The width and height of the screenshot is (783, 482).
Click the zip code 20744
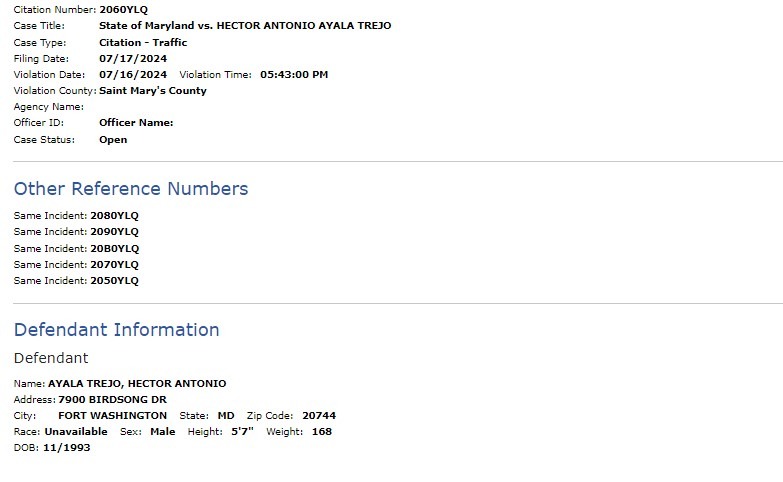(x=319, y=416)
